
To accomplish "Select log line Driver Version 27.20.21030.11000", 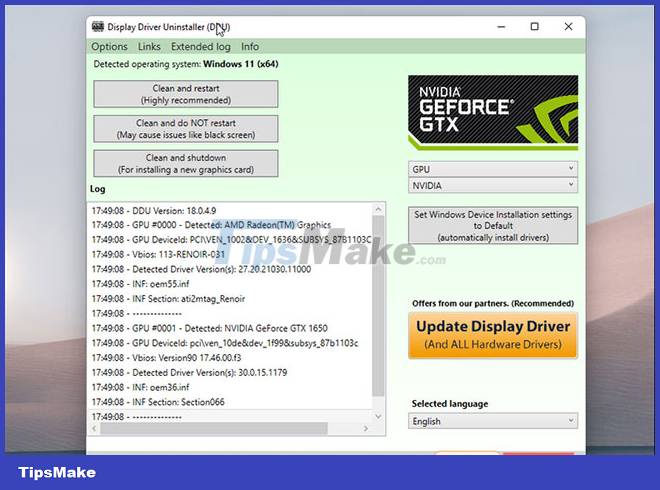I will (201, 269).
